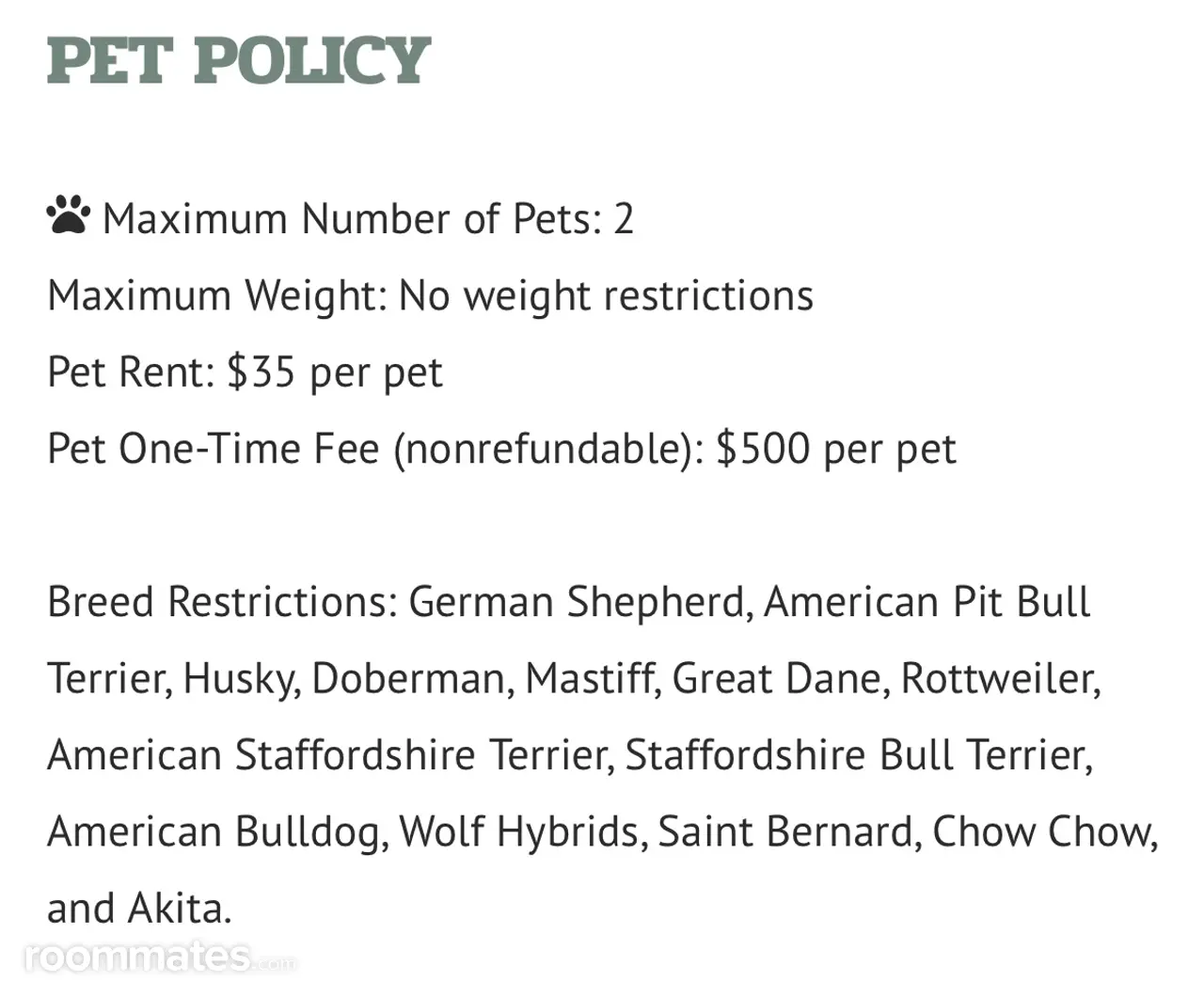1204x997 pixels.
Task: Click the "Breed Restrictions:" label
Action: coord(223,602)
